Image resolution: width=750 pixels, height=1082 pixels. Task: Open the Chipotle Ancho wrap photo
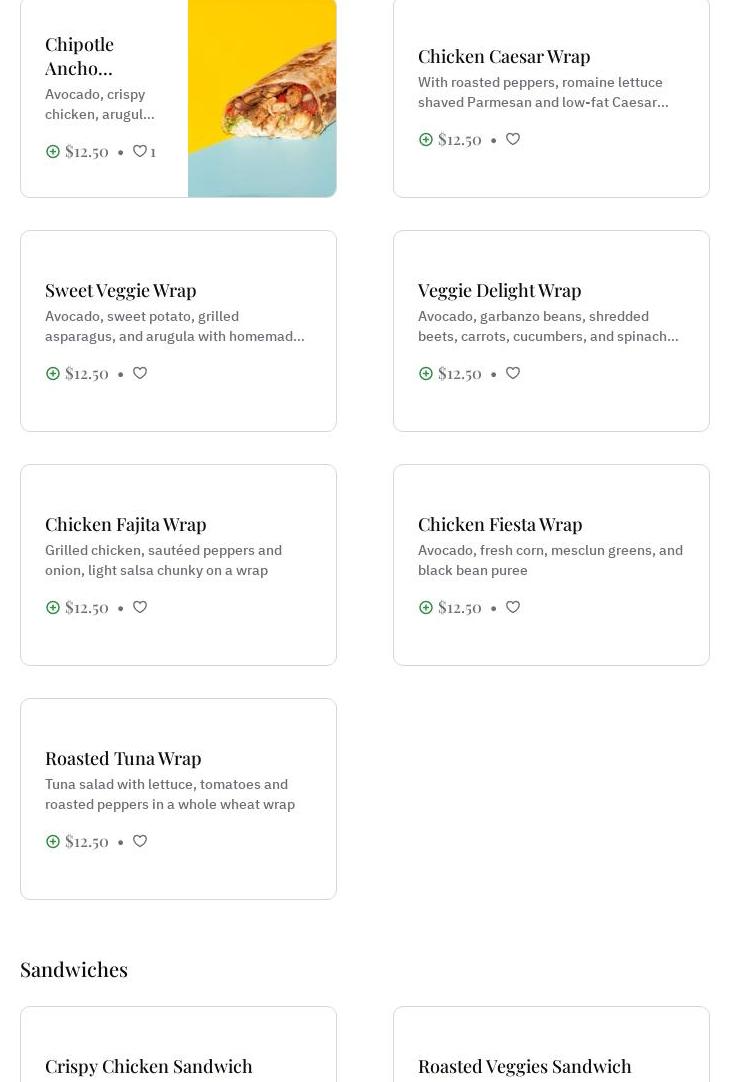(x=262, y=98)
